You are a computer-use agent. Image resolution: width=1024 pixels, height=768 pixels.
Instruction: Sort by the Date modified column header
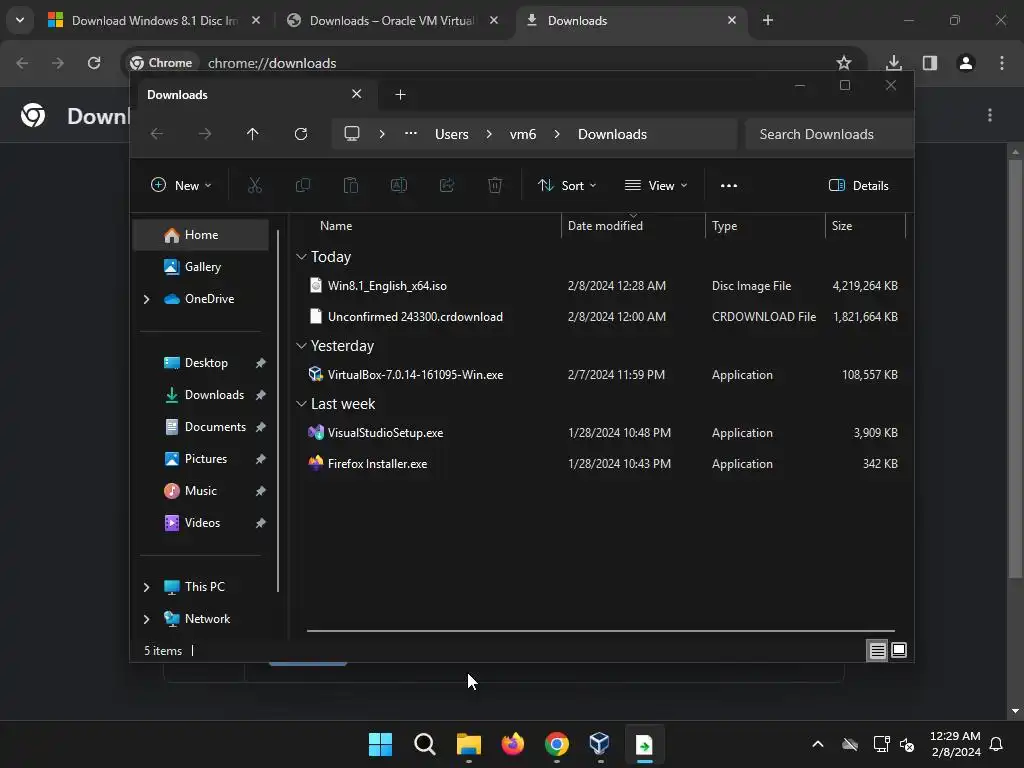(605, 225)
